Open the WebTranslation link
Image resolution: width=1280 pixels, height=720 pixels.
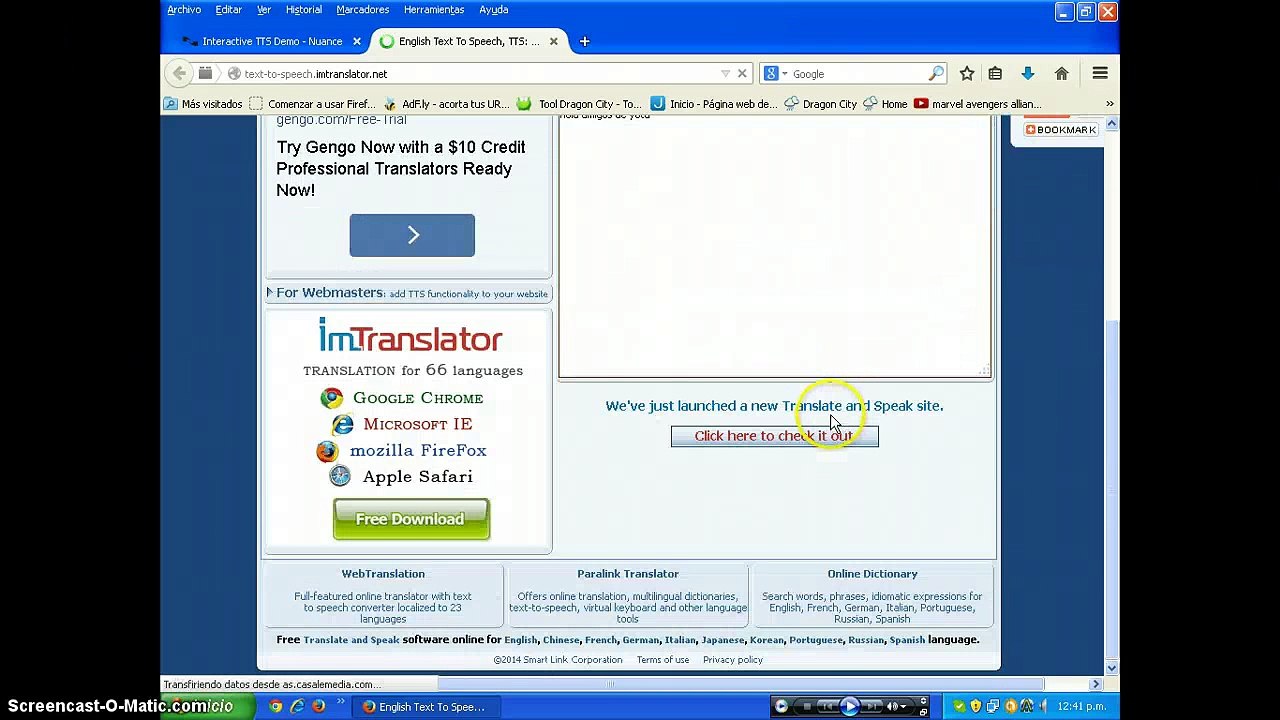tap(383, 574)
